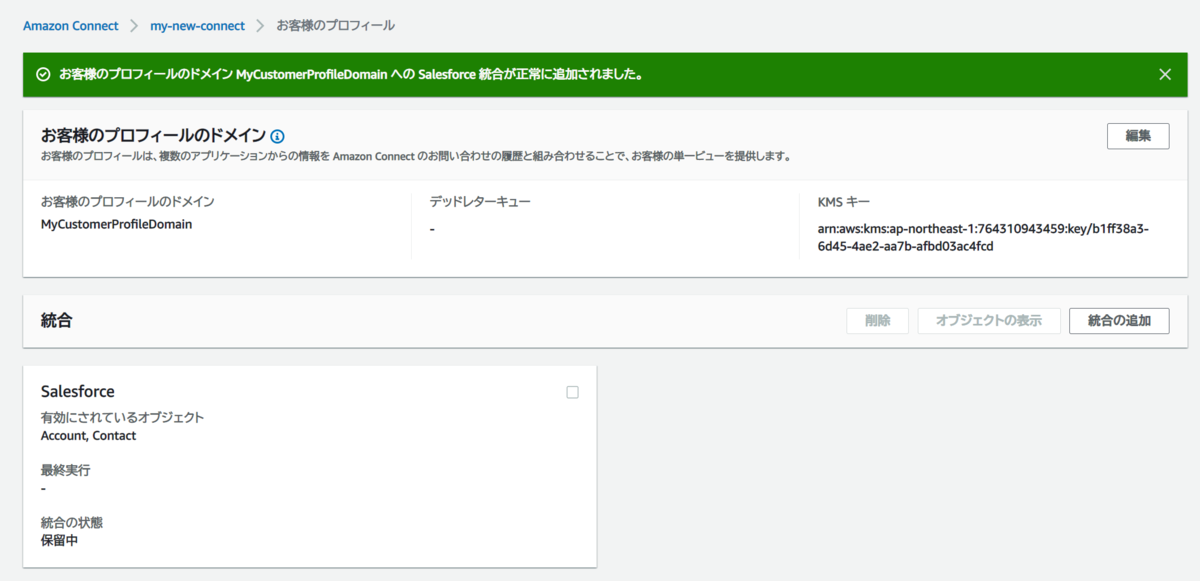Screen dimensions: 1200x581
Task: Navigate to my-new-connect via breadcrumb
Action: click(197, 25)
